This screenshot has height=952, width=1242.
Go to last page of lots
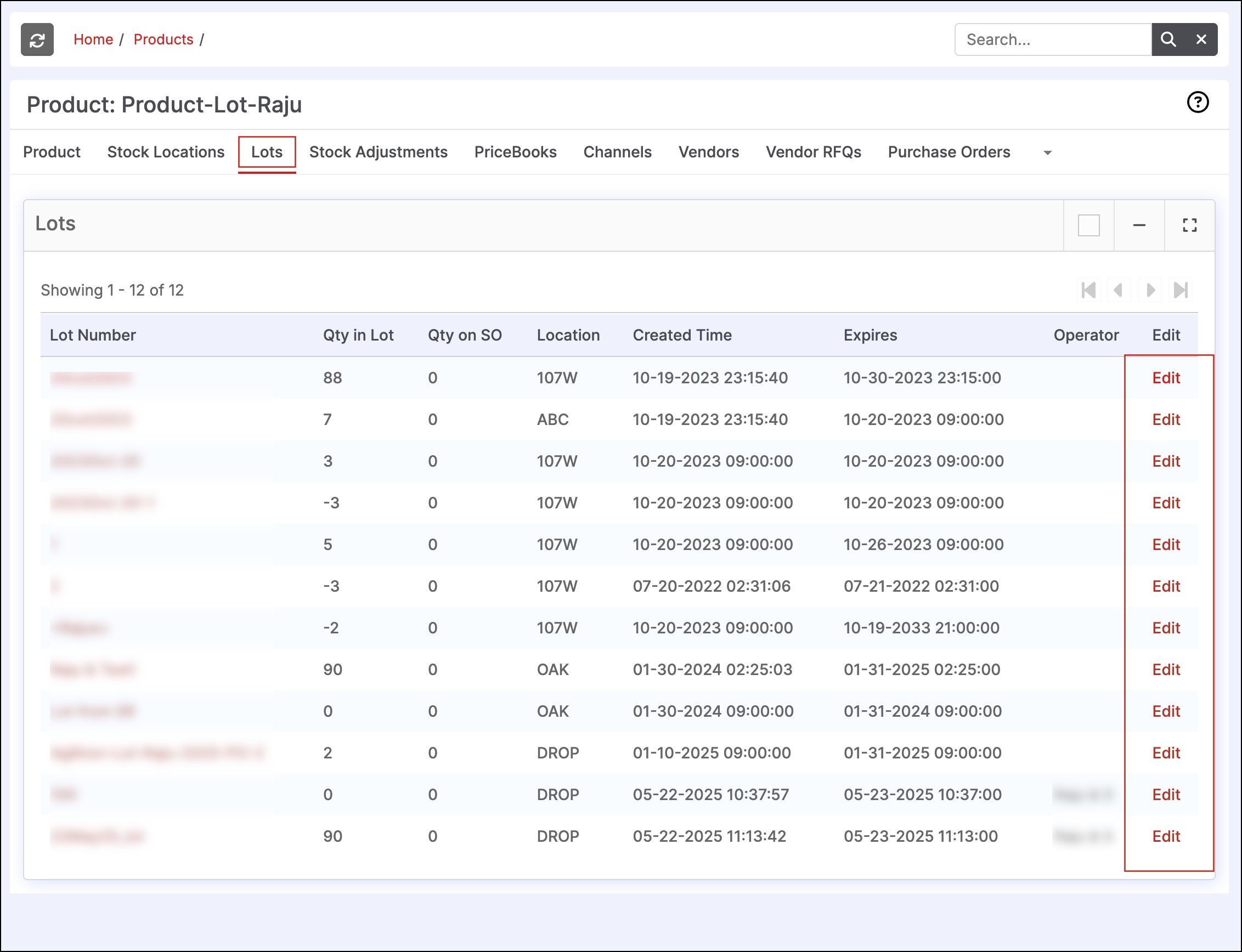click(x=1181, y=290)
